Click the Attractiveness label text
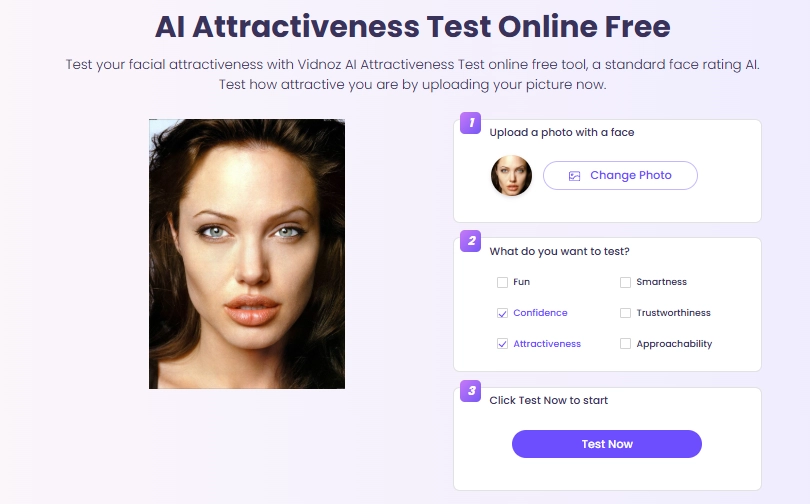The height and width of the screenshot is (504, 810). pos(547,344)
